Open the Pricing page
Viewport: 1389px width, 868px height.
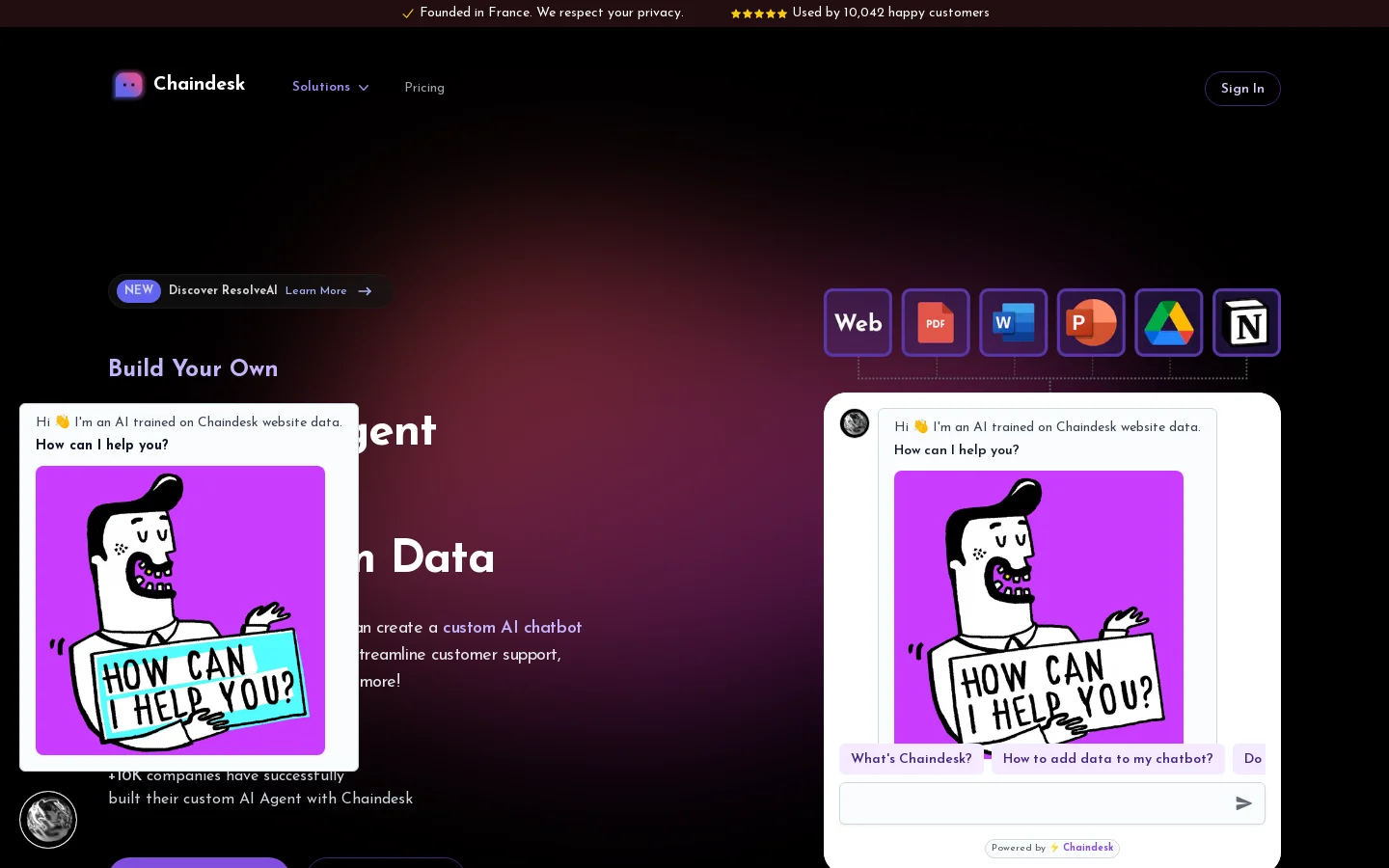(424, 88)
